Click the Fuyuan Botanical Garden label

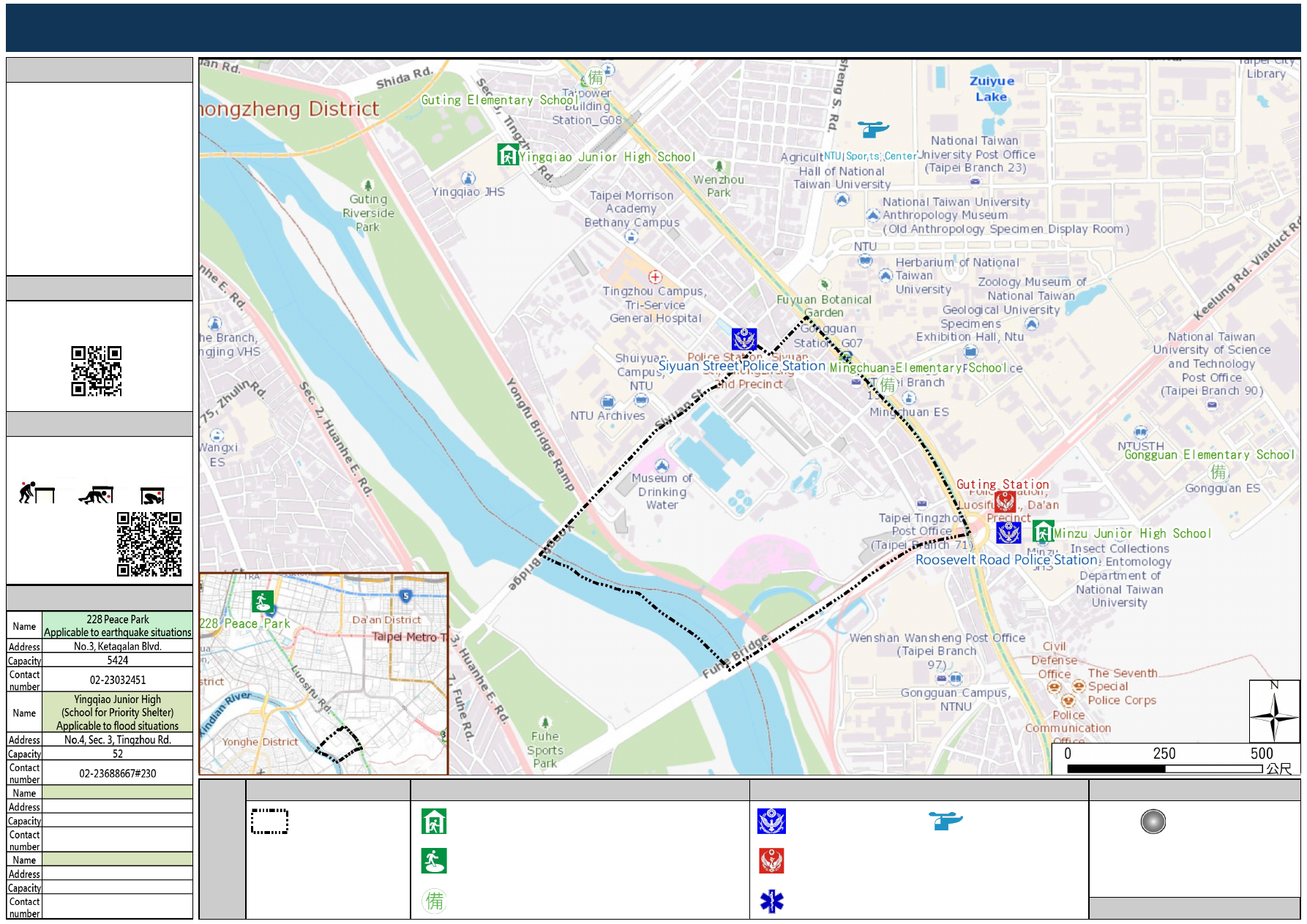(x=824, y=306)
